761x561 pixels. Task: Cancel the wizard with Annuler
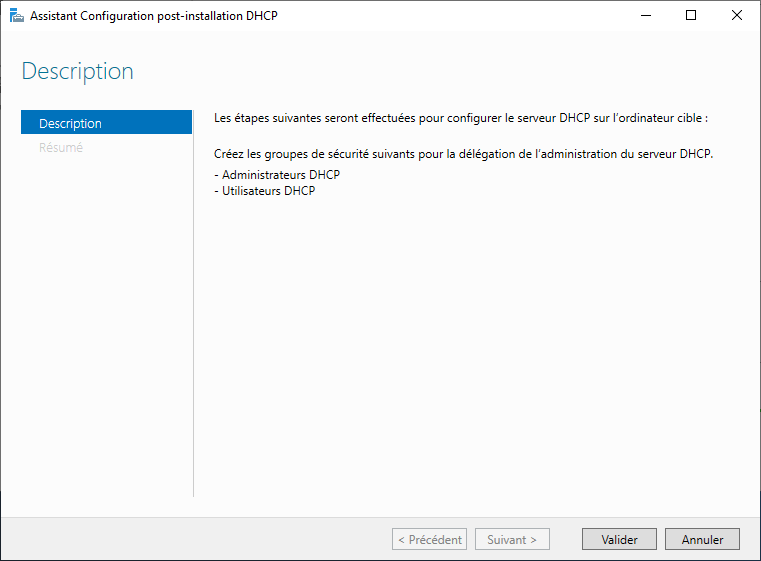pos(702,539)
